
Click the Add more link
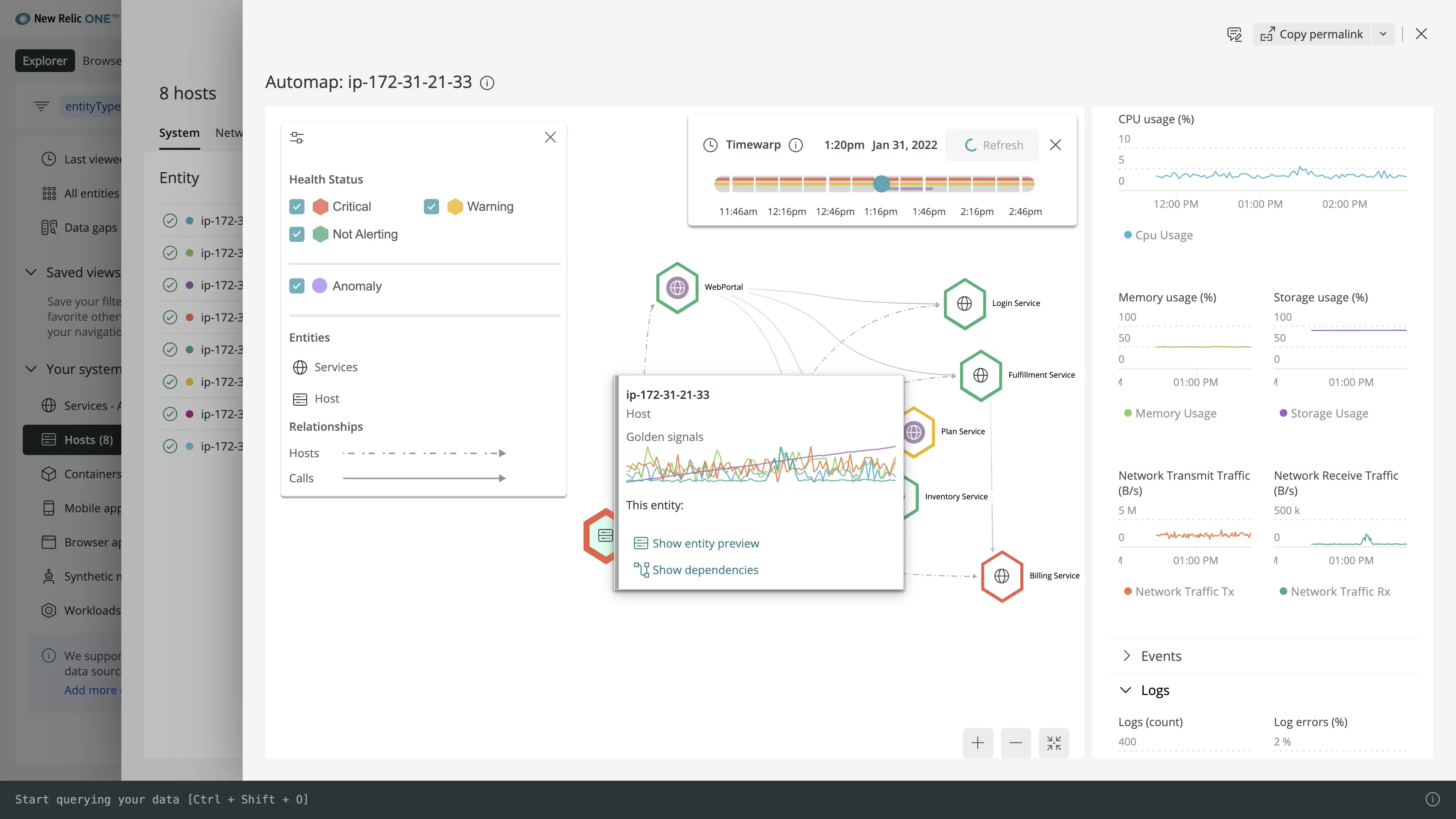click(x=92, y=690)
